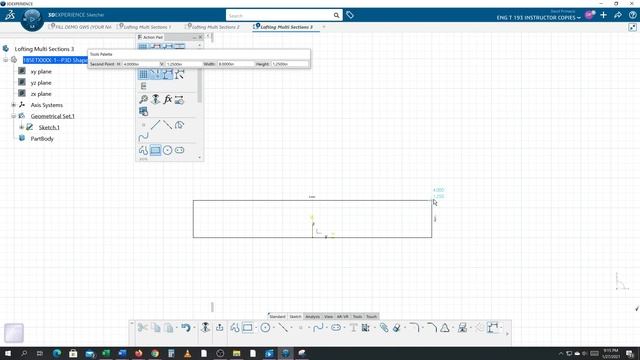Image resolution: width=640 pixels, height=360 pixels.
Task: Open VLC media player from taskbar
Action: point(187,353)
